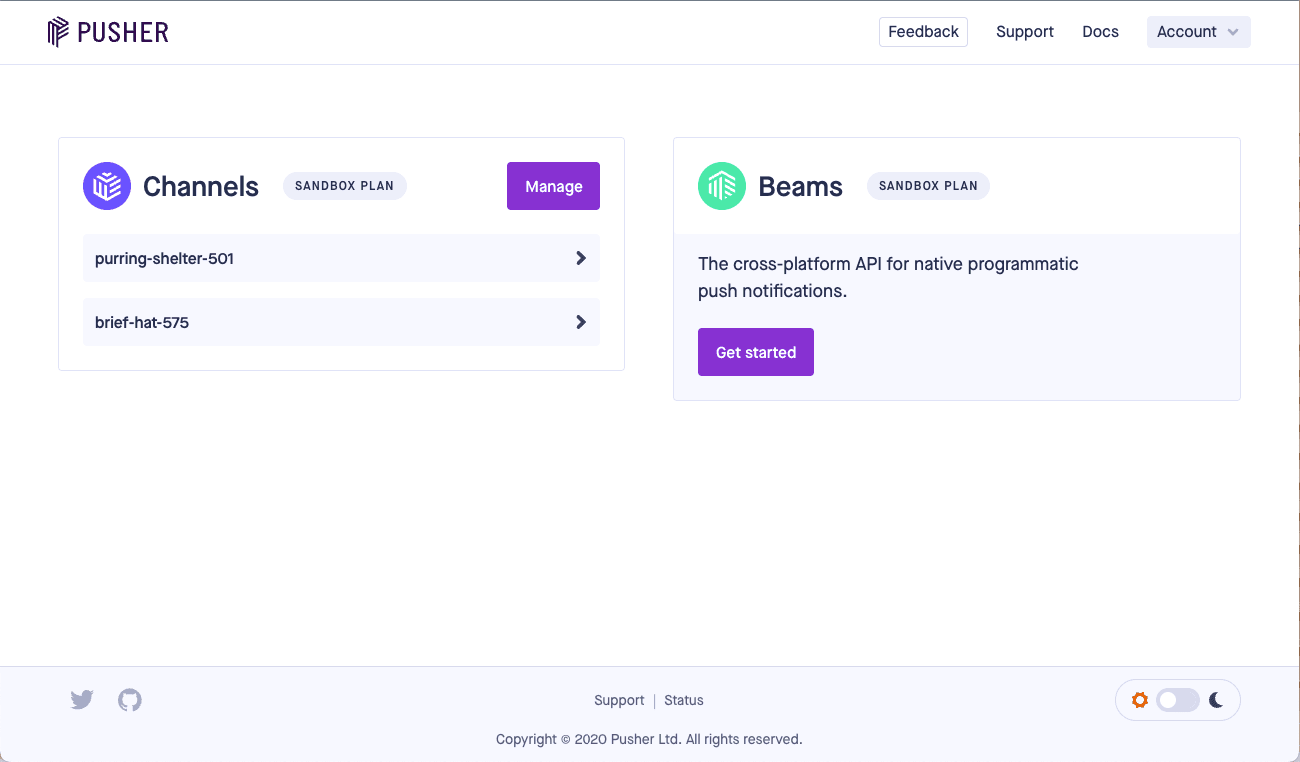Open the Account dropdown menu
Screen dimensions: 1300x762
coord(1198,32)
